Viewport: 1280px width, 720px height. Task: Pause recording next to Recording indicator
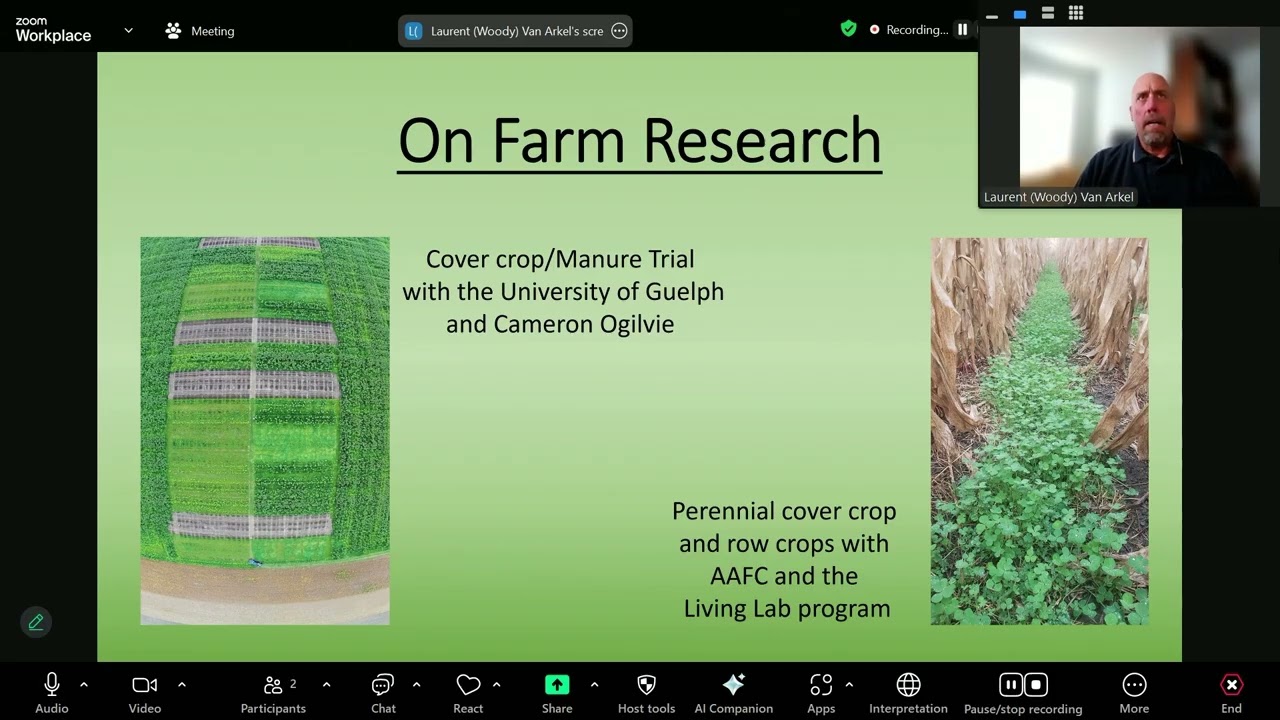tap(962, 30)
